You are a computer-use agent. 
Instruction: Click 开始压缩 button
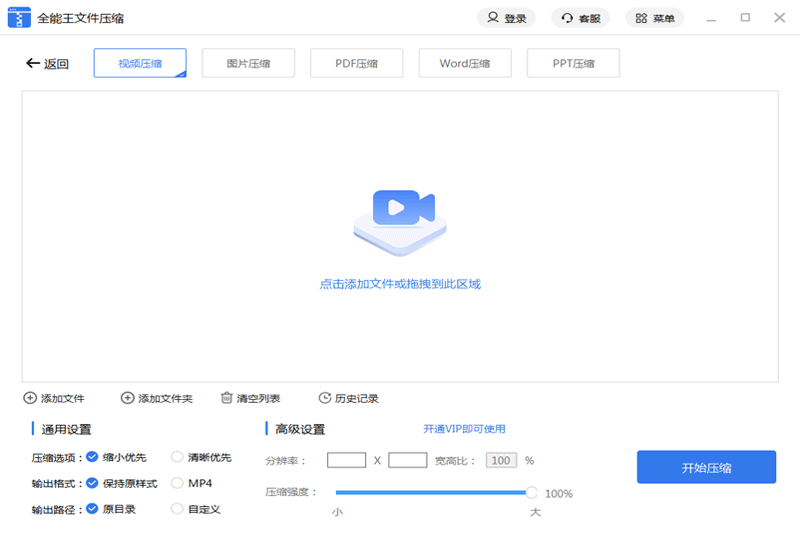(706, 467)
